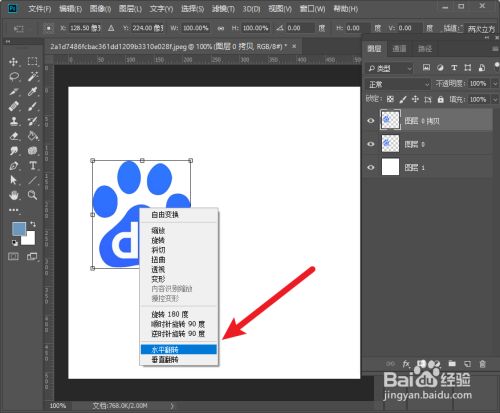Switch to the 路径 paths tab
This screenshot has height=413, width=500.
[x=425, y=49]
